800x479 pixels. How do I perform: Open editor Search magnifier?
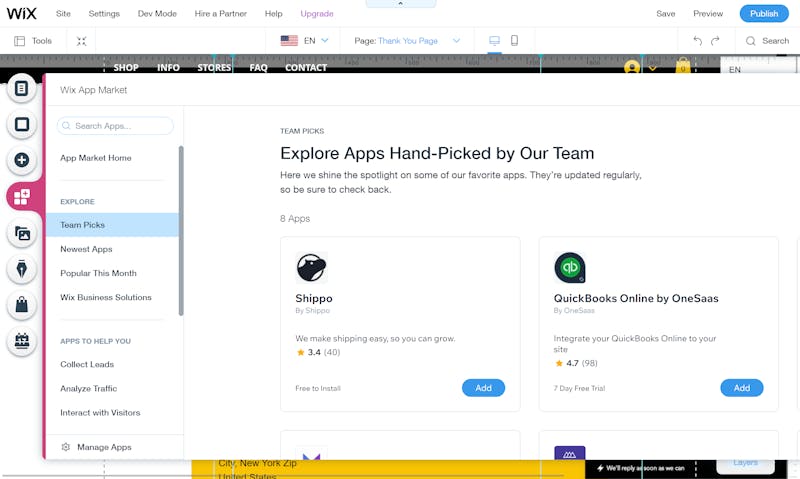tap(750, 41)
